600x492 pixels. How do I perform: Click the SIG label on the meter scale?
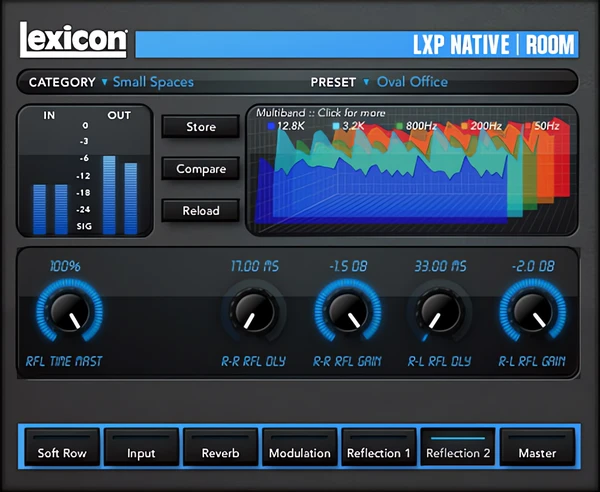pyautogui.click(x=84, y=226)
